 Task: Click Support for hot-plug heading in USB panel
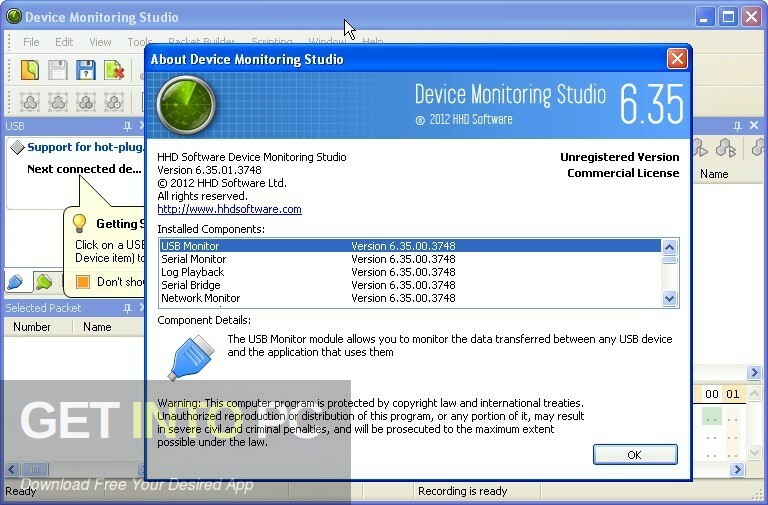point(86,147)
